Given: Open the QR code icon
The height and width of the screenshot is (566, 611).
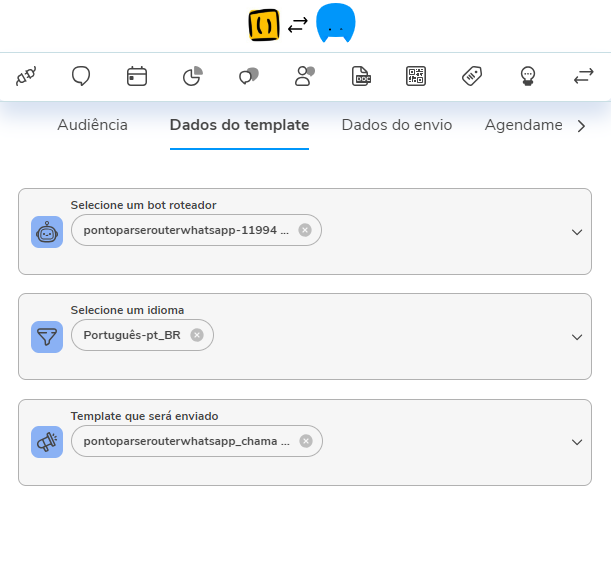Looking at the screenshot, I should coord(416,76).
